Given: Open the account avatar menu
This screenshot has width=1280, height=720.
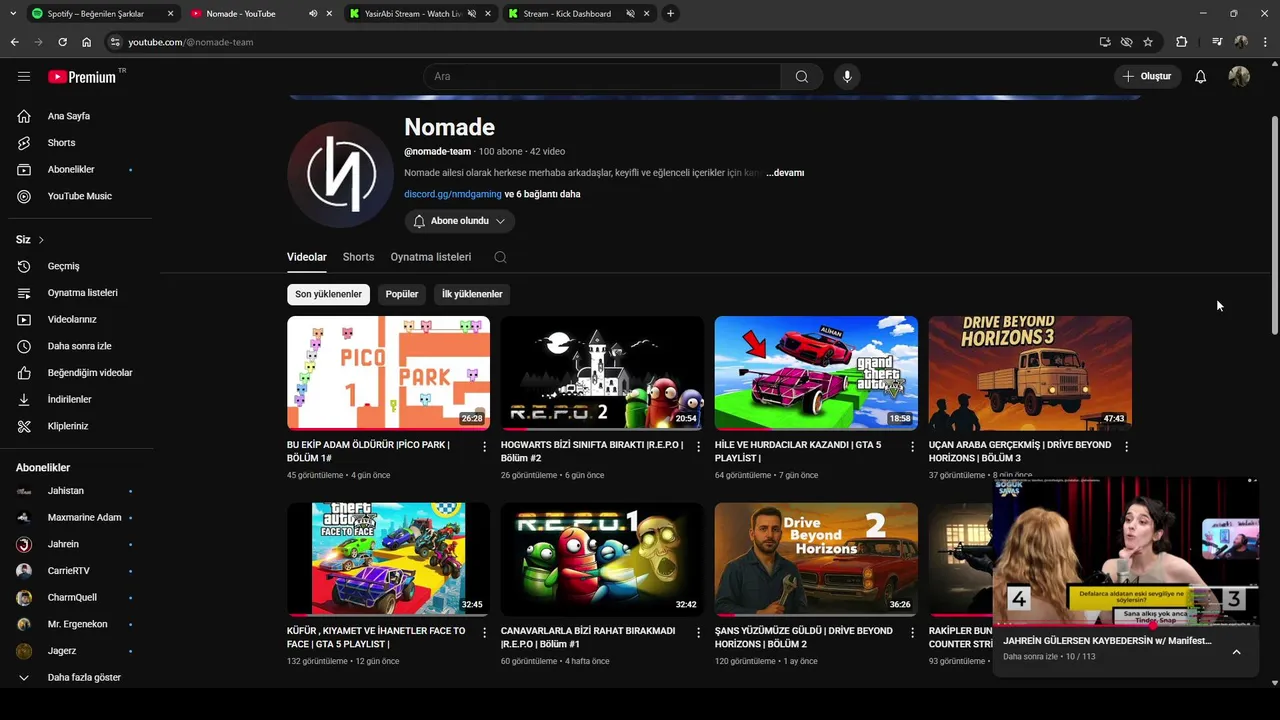Looking at the screenshot, I should [x=1239, y=77].
